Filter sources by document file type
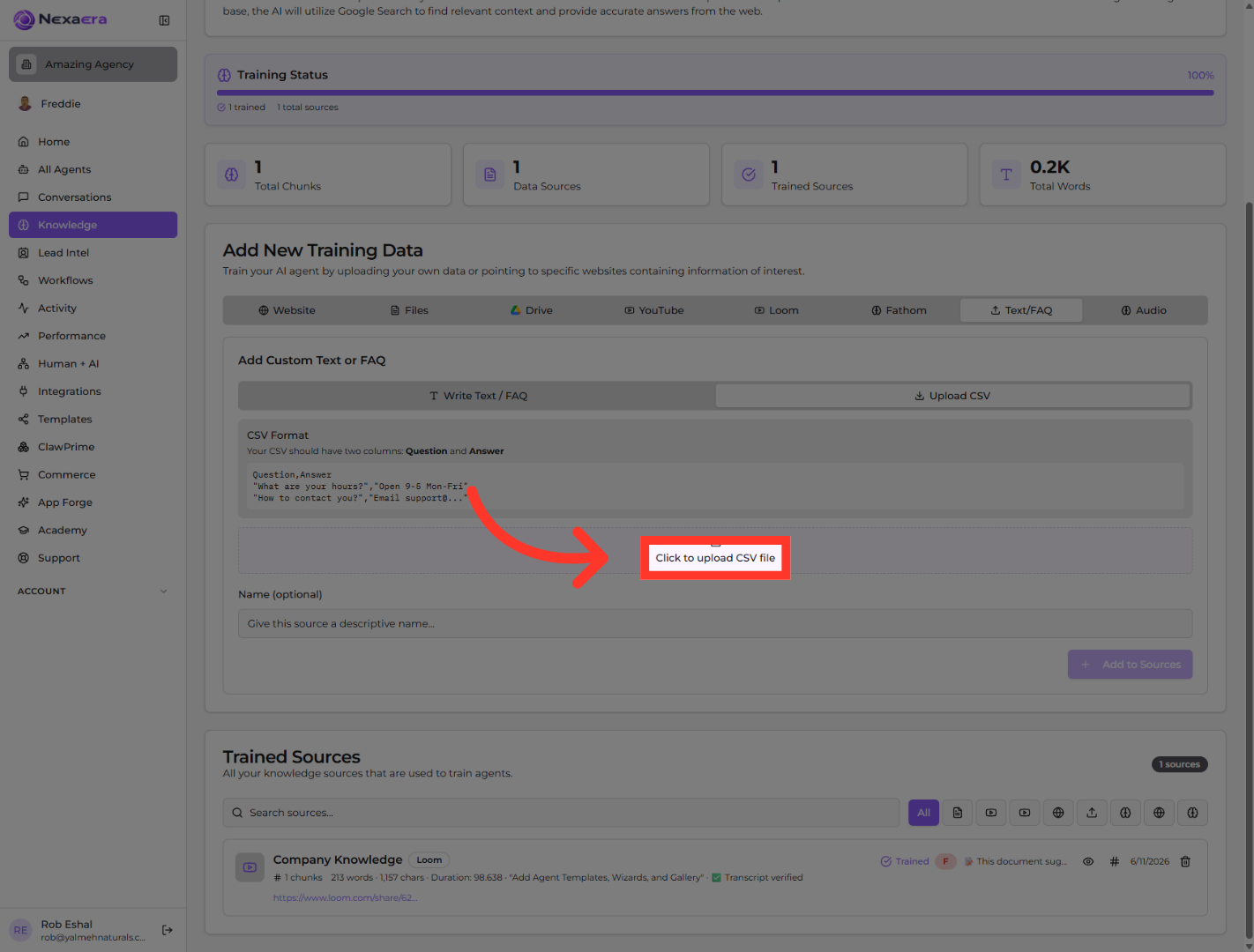This screenshot has height=952, width=1254. pyautogui.click(x=958, y=813)
